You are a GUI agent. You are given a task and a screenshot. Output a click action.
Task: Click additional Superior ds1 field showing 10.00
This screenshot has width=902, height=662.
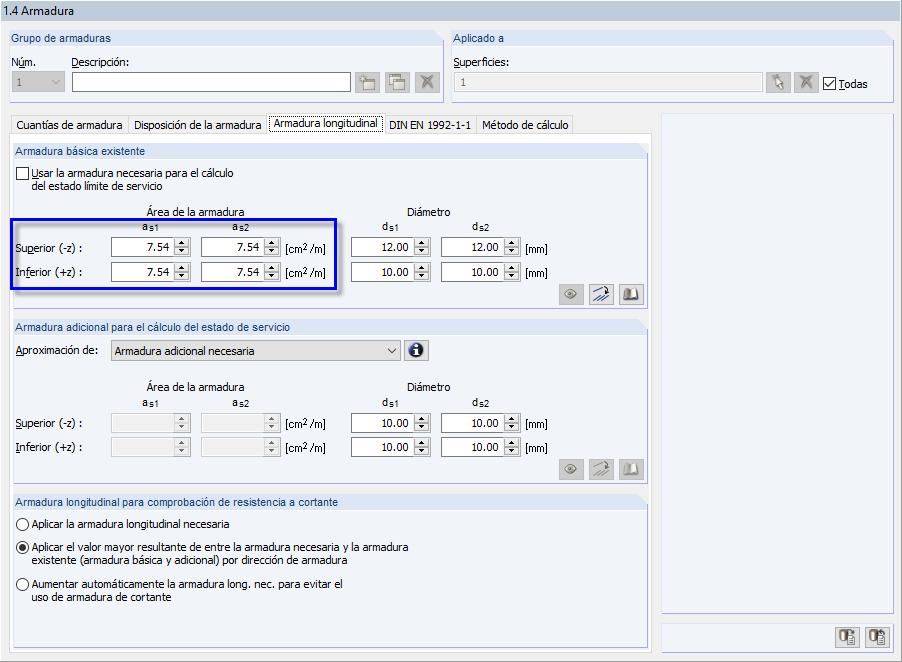click(383, 423)
